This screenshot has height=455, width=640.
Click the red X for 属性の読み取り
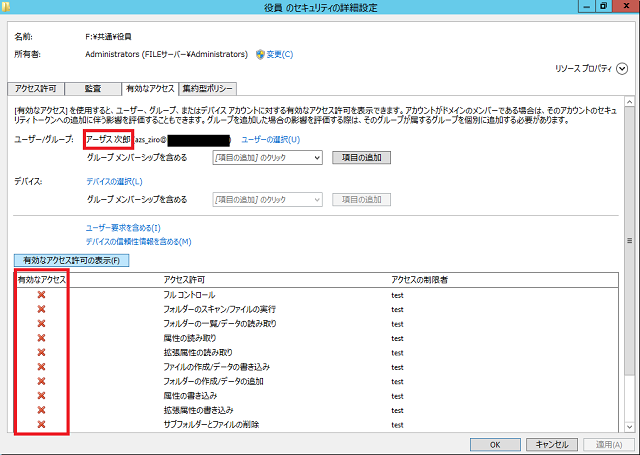coord(41,338)
